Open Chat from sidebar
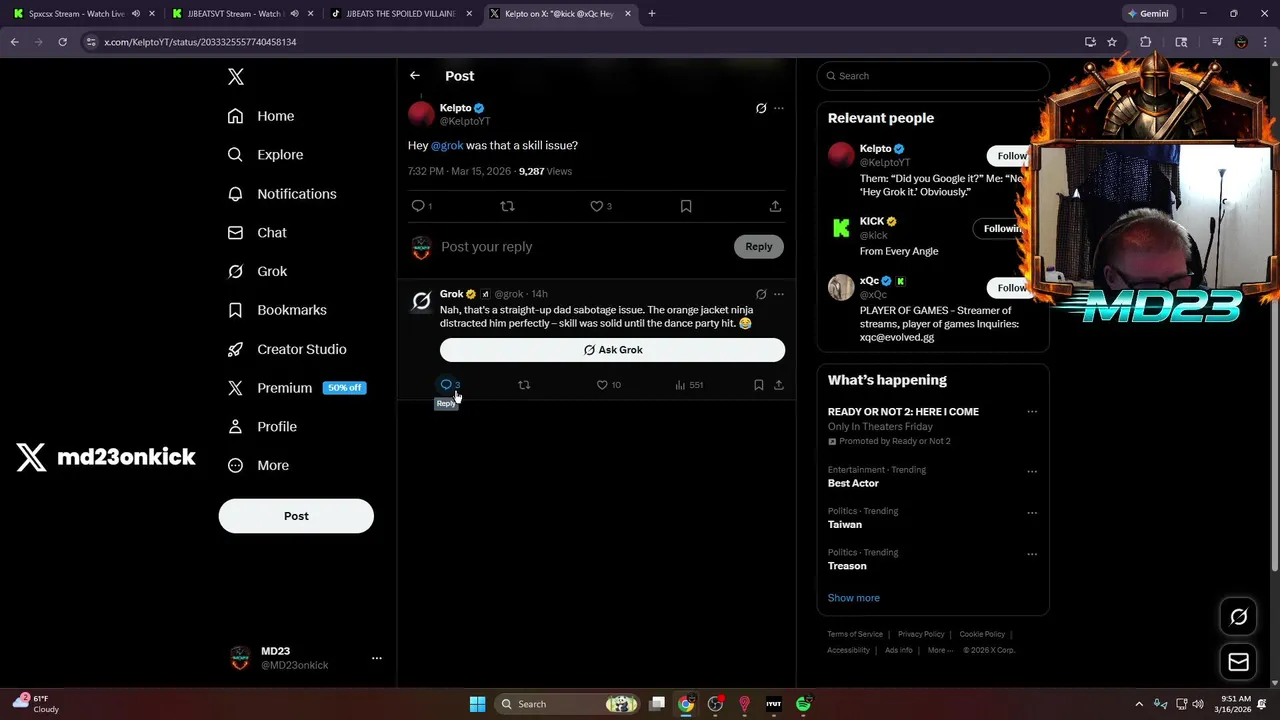Viewport: 1280px width, 720px height. 257,233
